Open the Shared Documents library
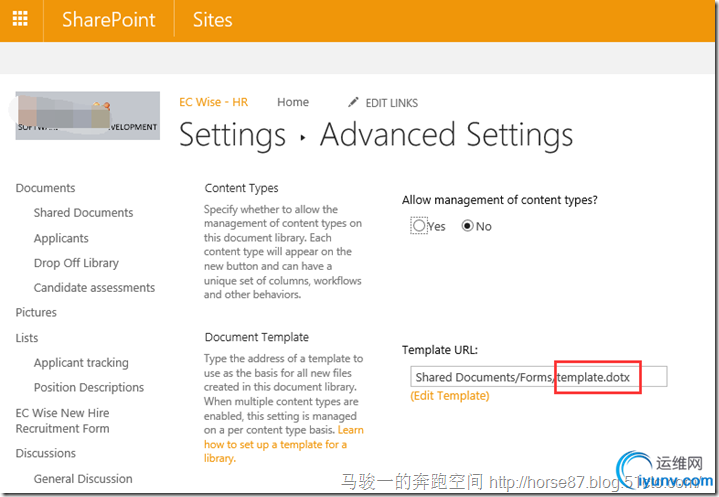The image size is (719, 497). click(83, 213)
